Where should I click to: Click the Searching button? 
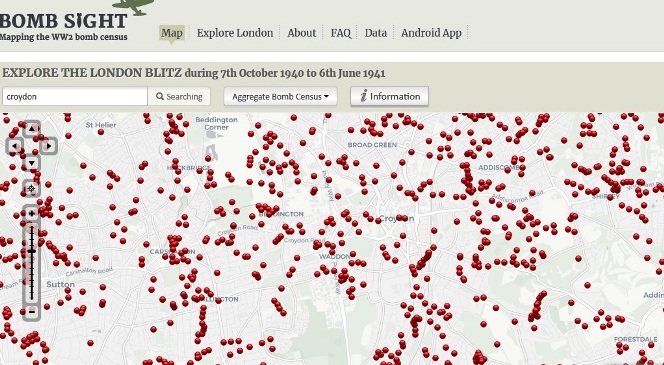[x=179, y=97]
